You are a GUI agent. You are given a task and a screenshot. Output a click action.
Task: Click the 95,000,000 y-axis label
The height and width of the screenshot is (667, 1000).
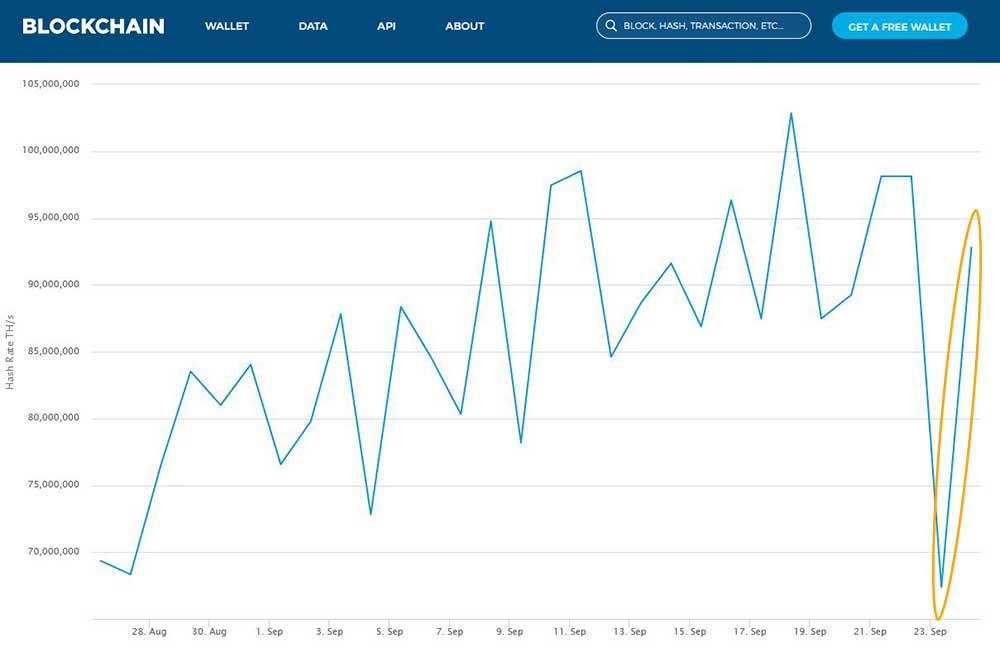point(54,217)
